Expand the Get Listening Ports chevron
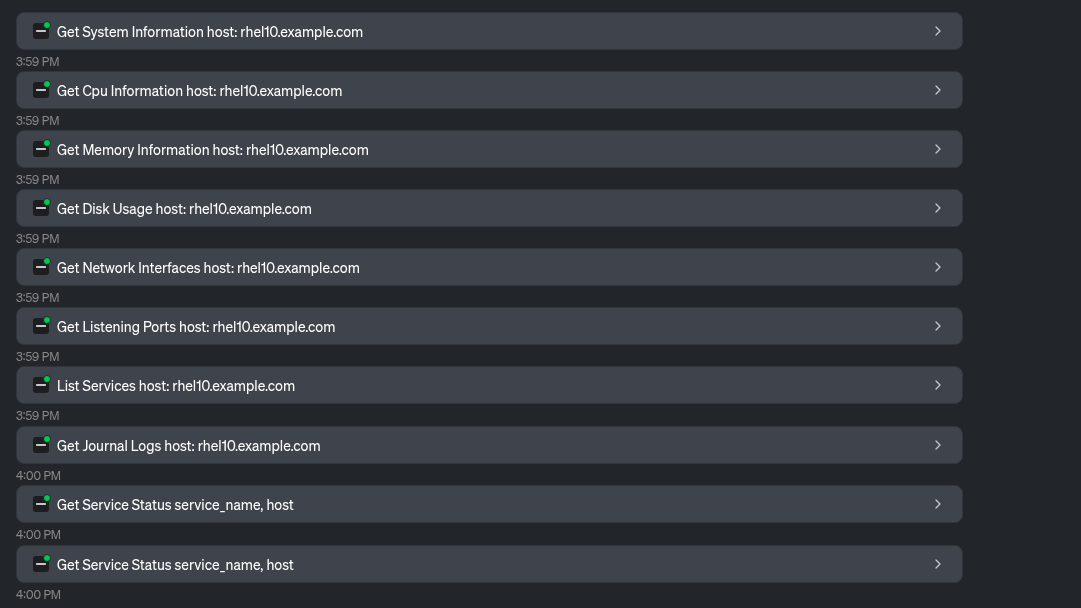 pos(938,327)
